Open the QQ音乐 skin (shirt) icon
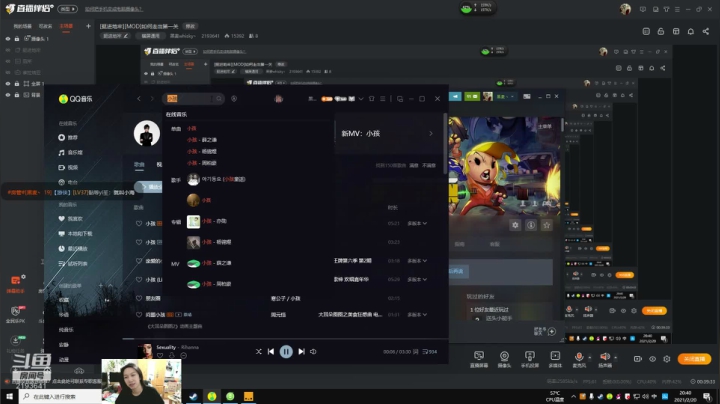This screenshot has height=404, width=720. pyautogui.click(x=371, y=99)
